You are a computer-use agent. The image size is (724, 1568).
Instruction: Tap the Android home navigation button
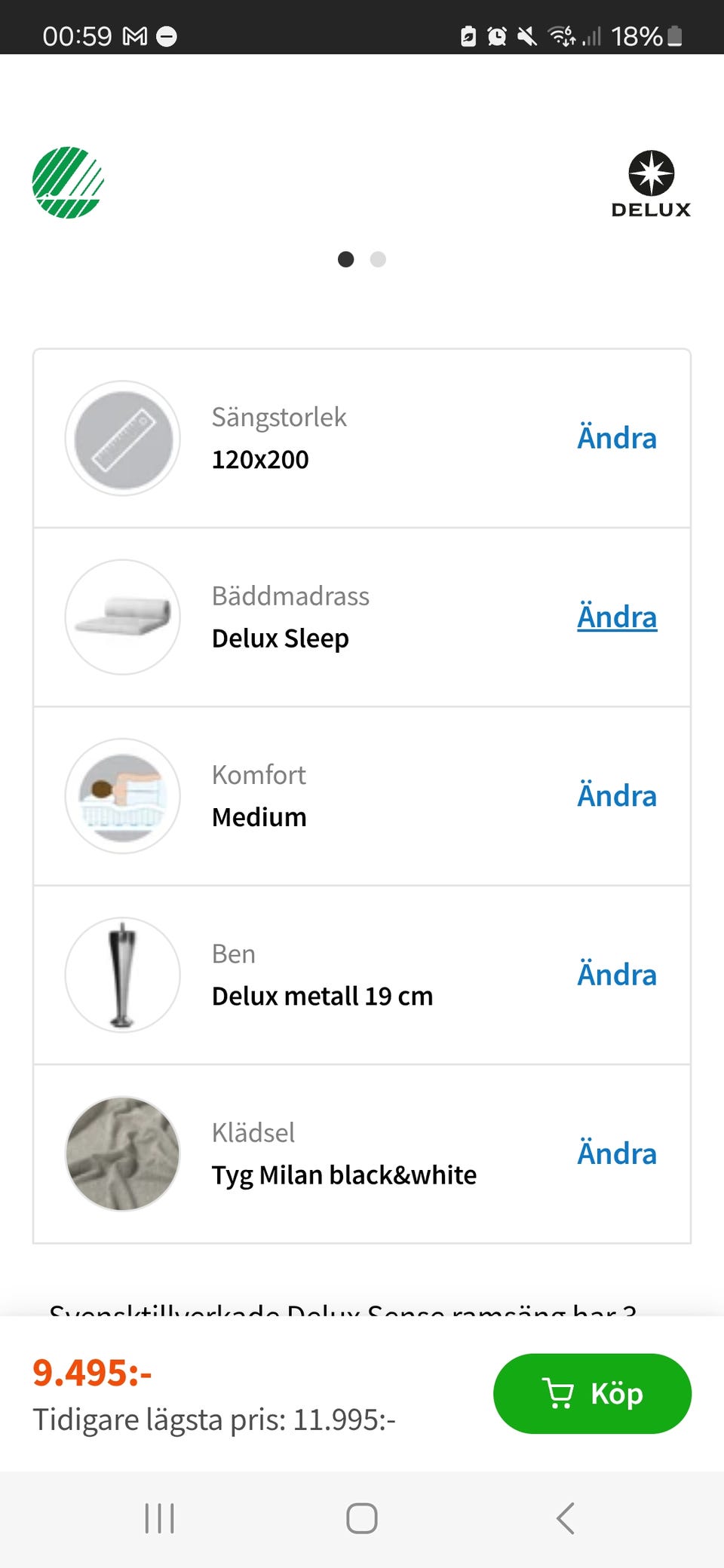click(x=362, y=1518)
